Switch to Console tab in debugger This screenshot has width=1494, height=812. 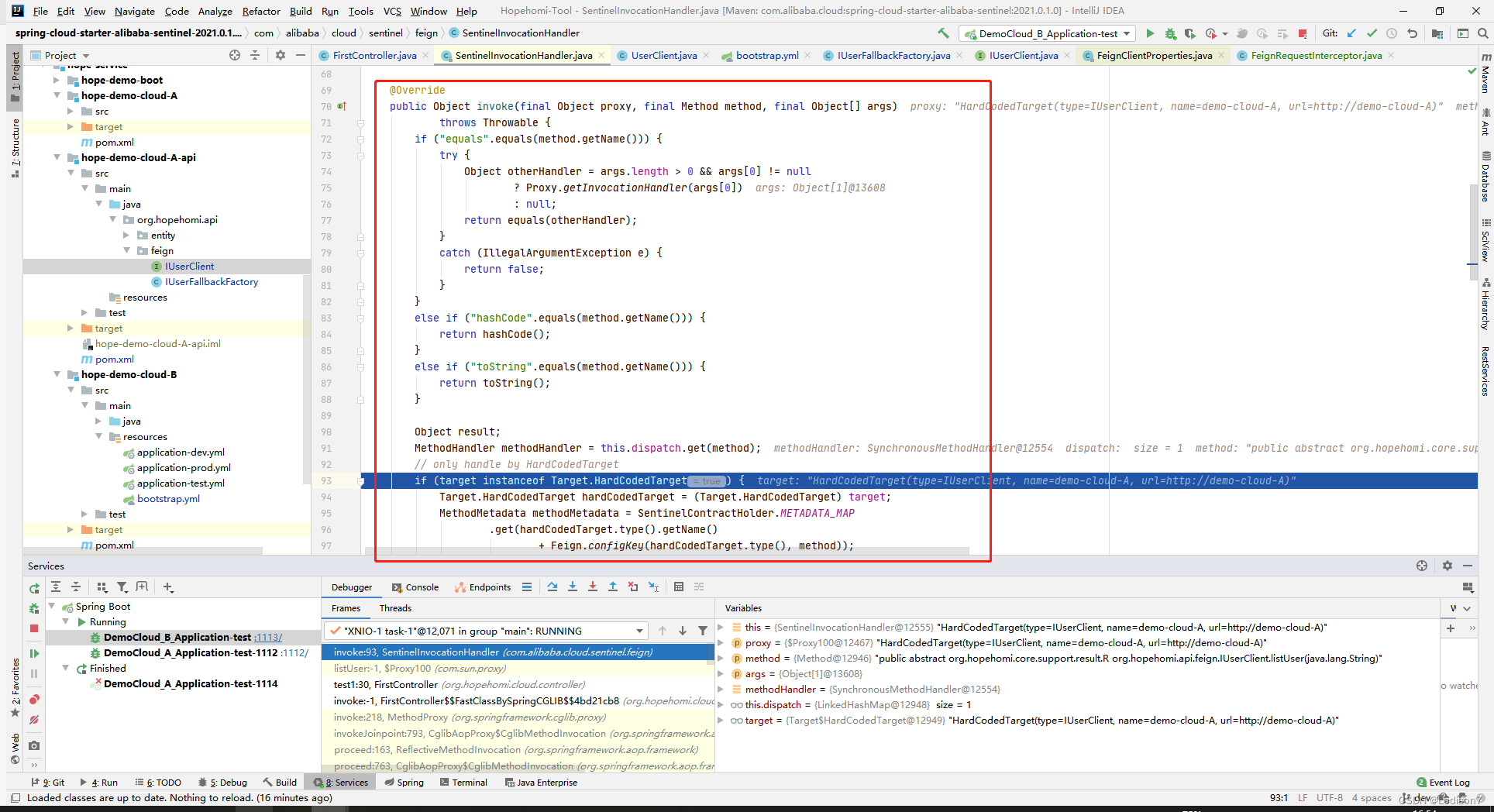tap(415, 587)
